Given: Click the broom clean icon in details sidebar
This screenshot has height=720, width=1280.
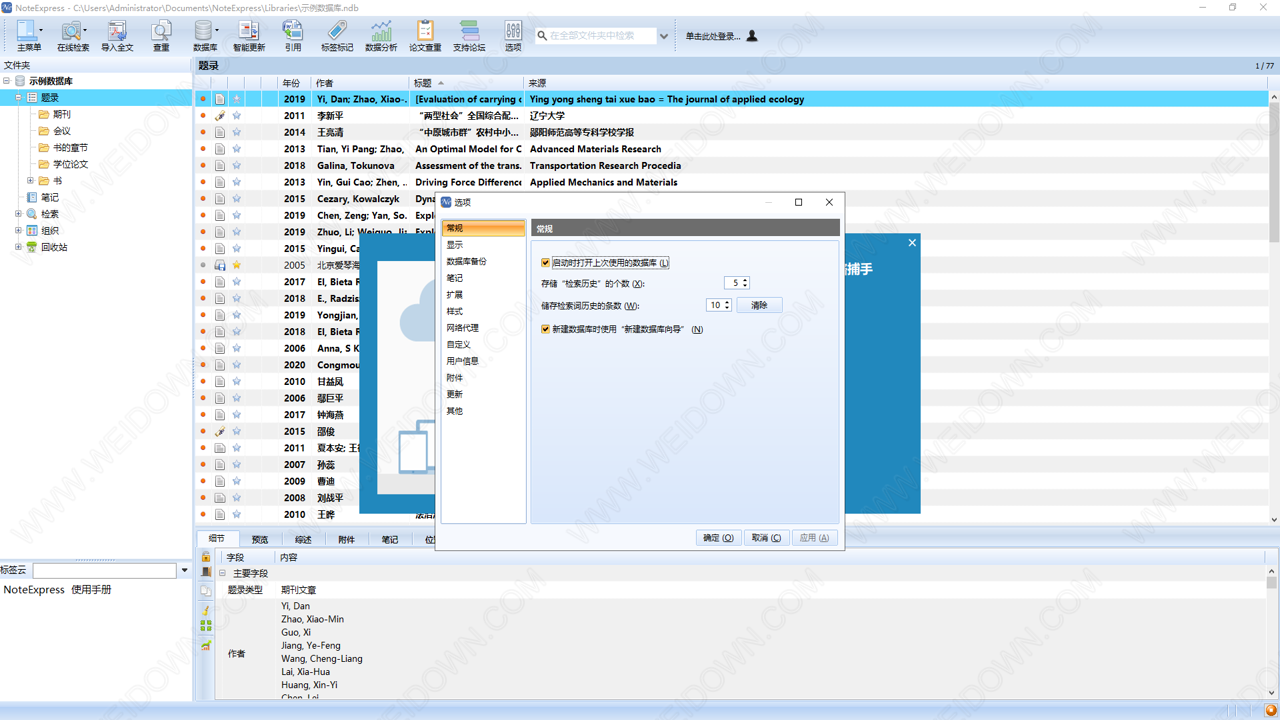Looking at the screenshot, I should click(x=206, y=609).
